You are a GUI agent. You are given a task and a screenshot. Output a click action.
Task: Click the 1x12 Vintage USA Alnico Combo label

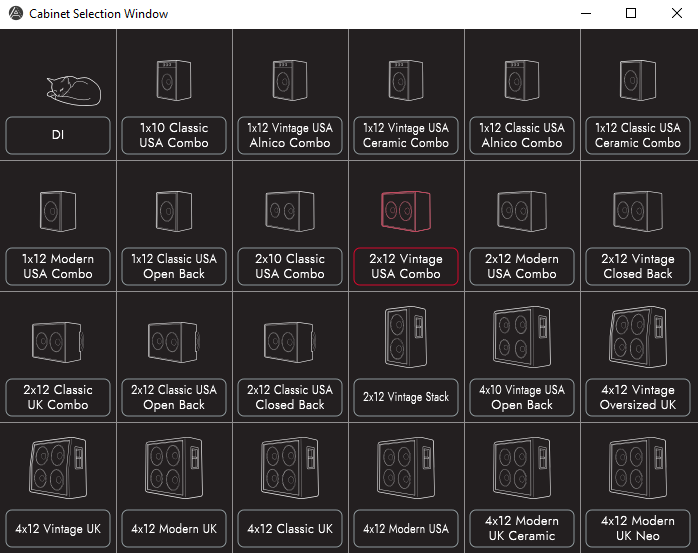click(290, 135)
